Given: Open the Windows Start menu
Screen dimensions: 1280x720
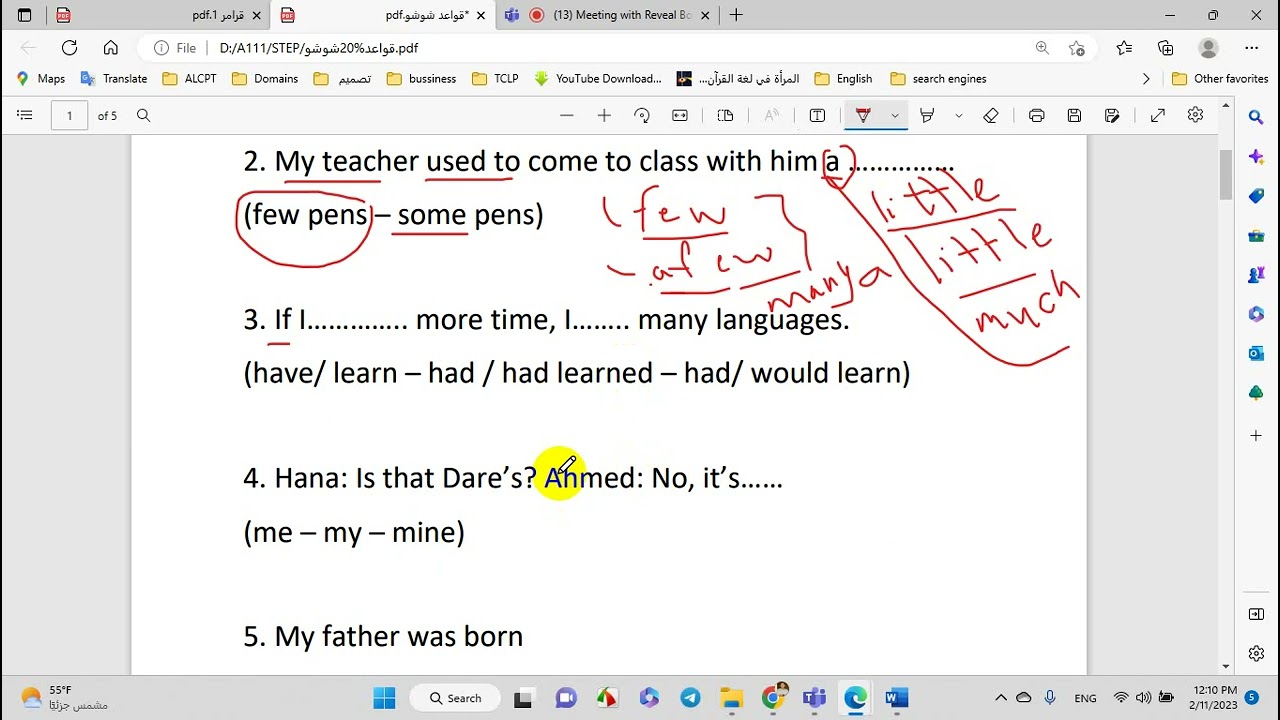Looking at the screenshot, I should tap(384, 698).
